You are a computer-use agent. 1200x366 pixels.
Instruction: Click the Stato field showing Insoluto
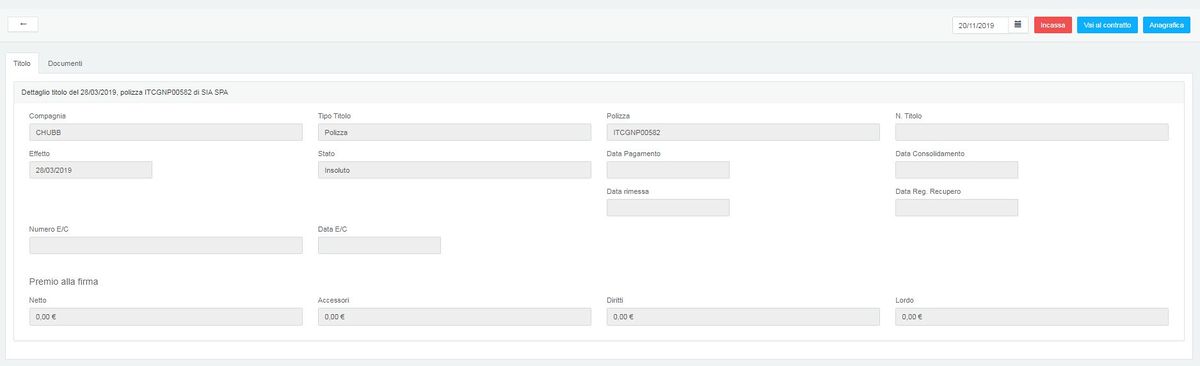coord(454,170)
